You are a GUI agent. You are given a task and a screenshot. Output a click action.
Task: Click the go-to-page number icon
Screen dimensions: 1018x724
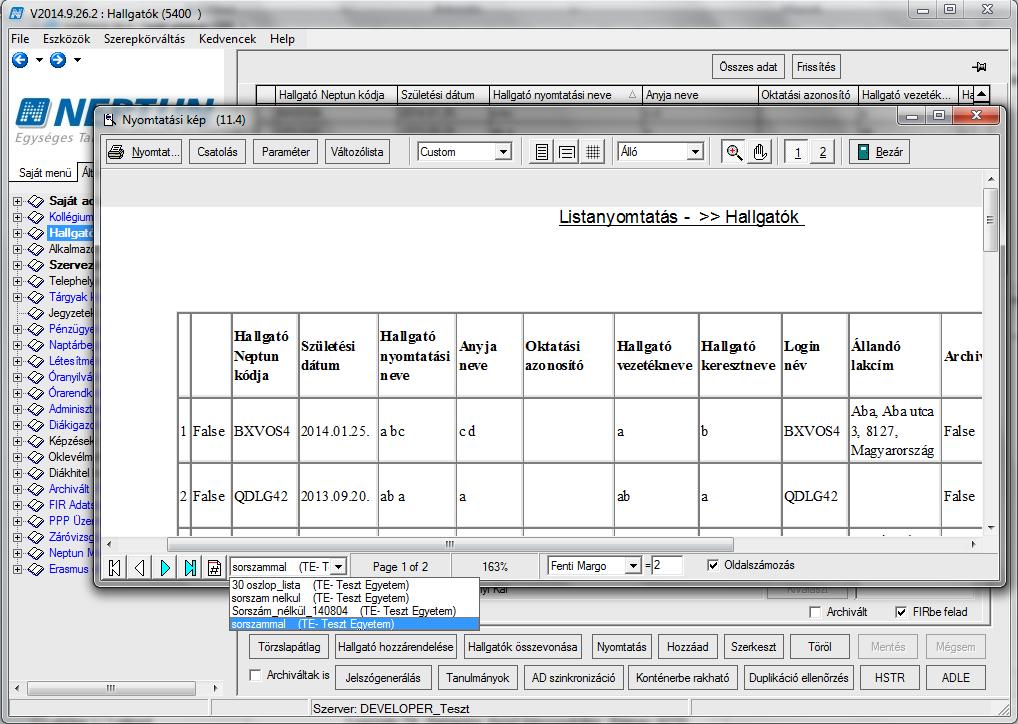214,568
